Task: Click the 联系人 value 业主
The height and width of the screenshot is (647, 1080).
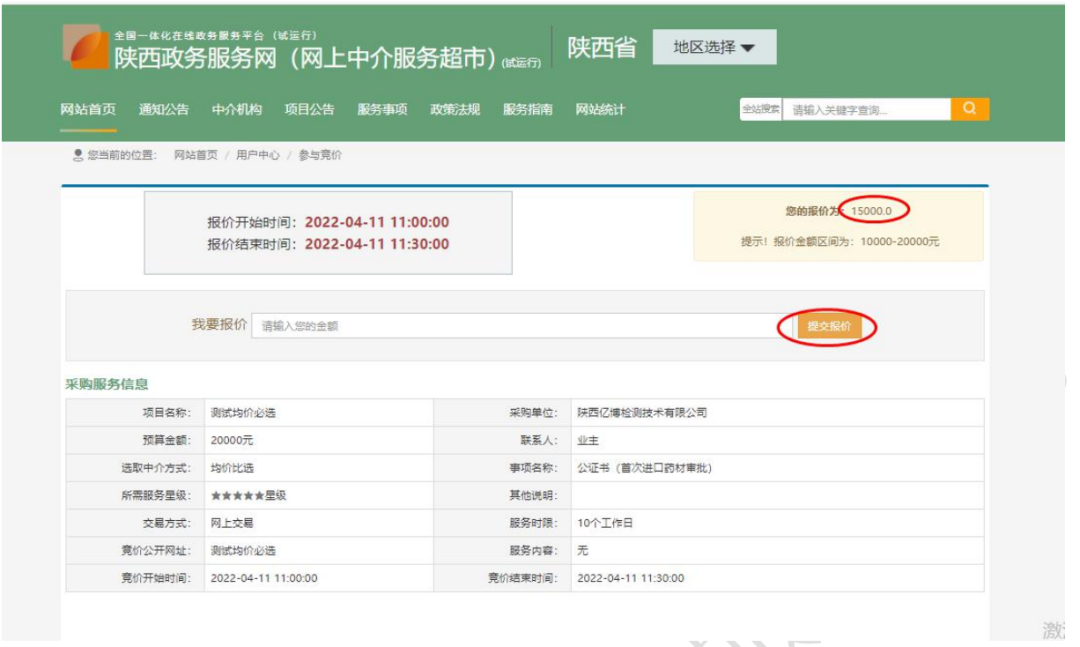Action: pos(588,440)
